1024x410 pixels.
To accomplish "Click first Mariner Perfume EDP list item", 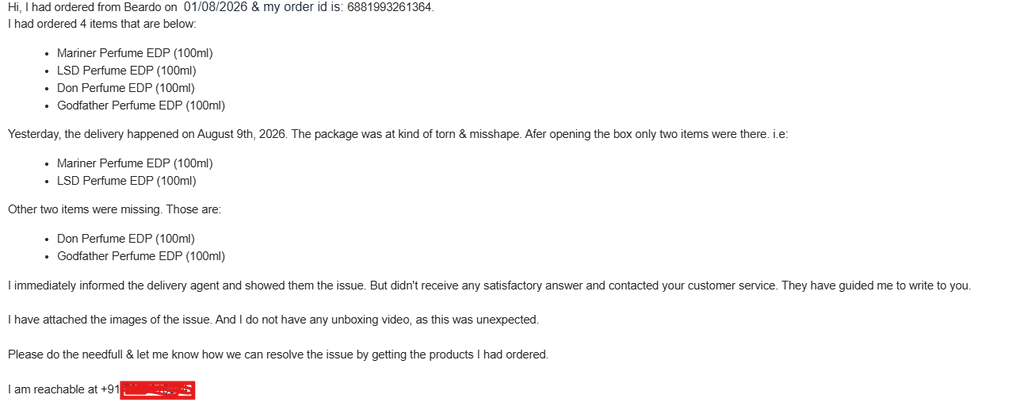I will point(135,54).
